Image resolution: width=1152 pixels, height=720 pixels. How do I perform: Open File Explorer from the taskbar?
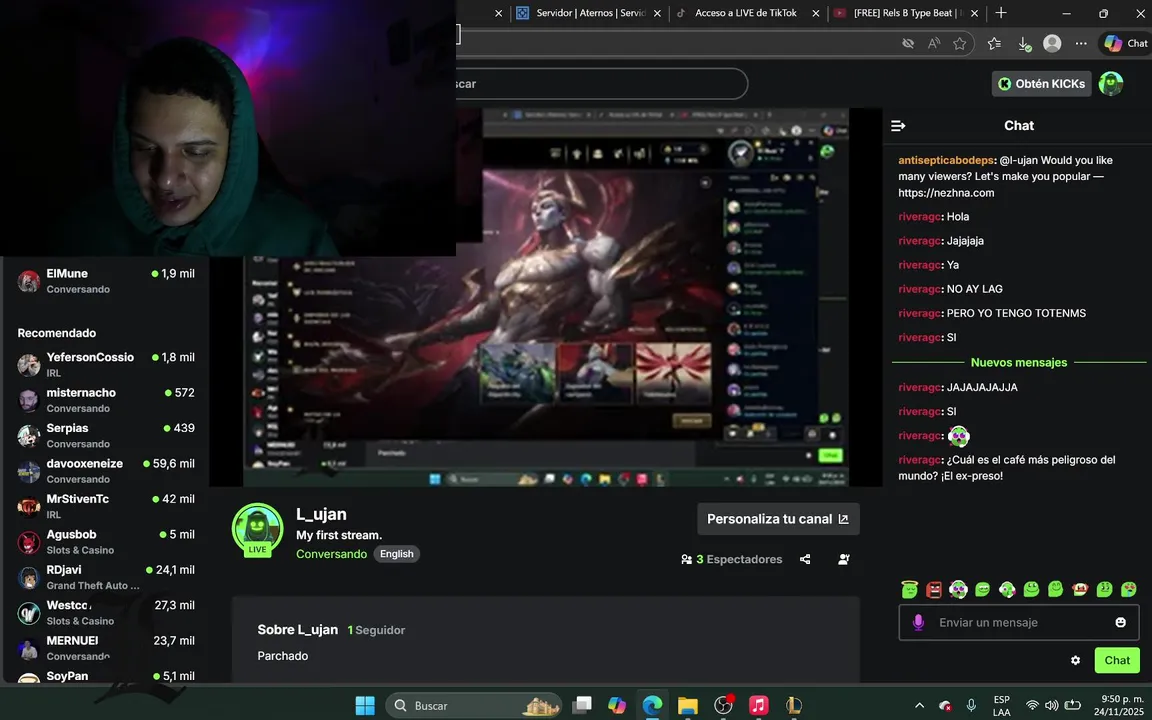(688, 705)
